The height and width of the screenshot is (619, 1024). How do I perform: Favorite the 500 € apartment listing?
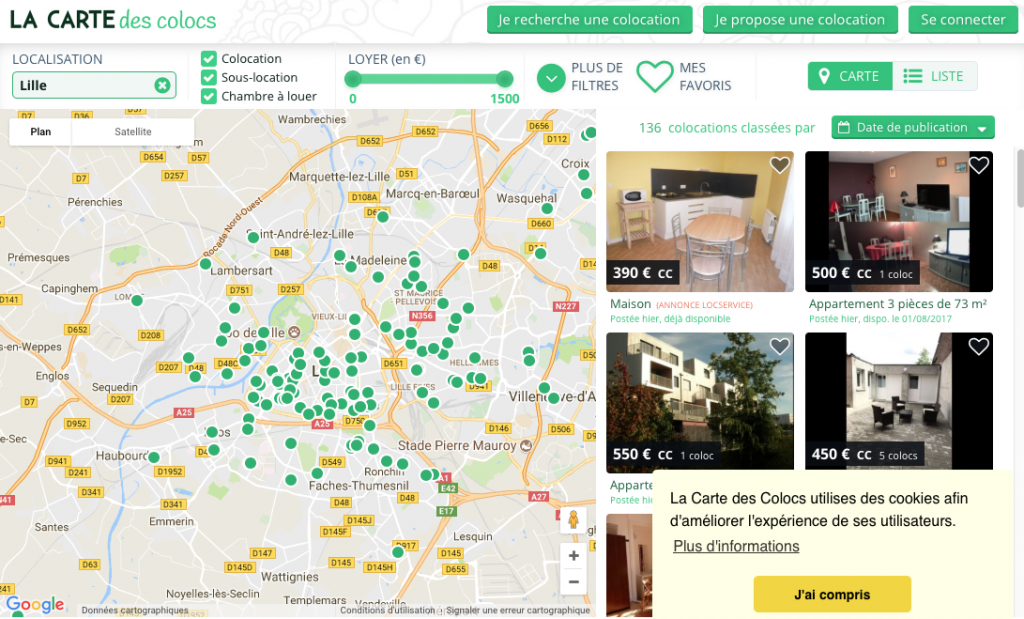pyautogui.click(x=978, y=165)
